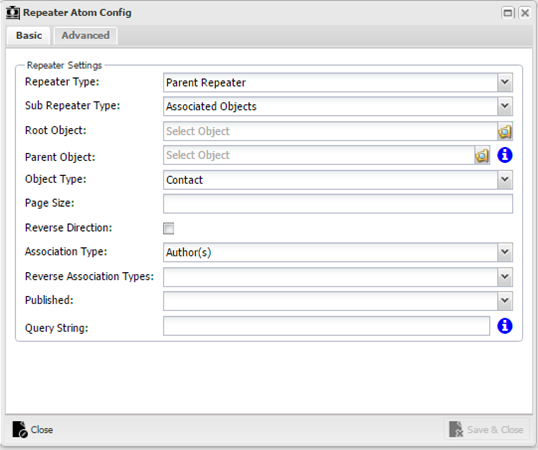Enable the Reverse Direction checkbox

click(168, 228)
